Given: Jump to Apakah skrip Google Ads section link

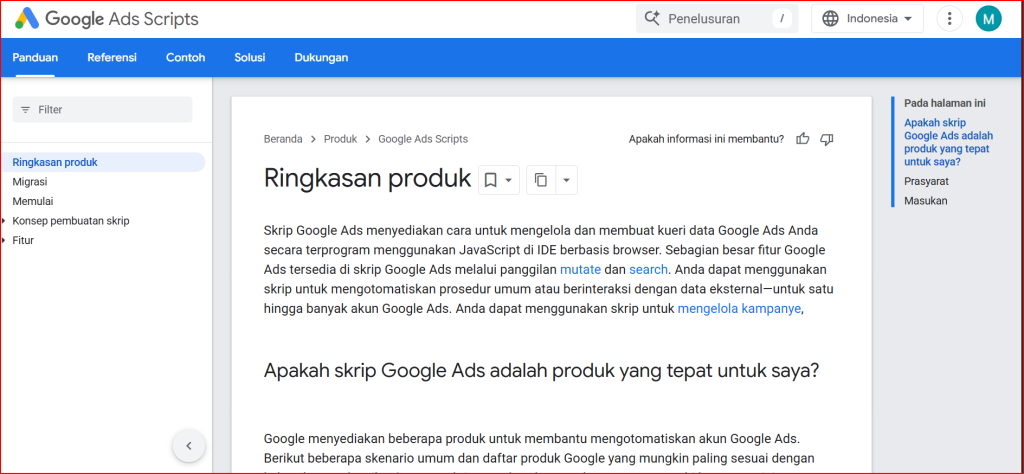Looking at the screenshot, I should [949, 142].
